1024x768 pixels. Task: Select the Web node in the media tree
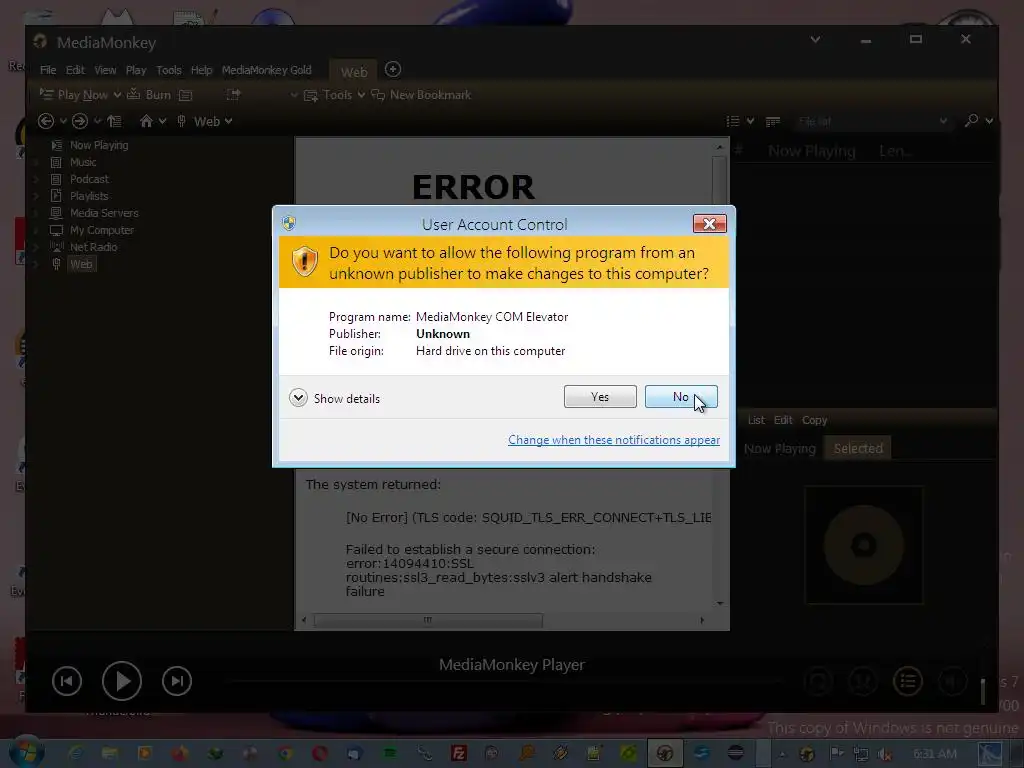click(x=81, y=264)
